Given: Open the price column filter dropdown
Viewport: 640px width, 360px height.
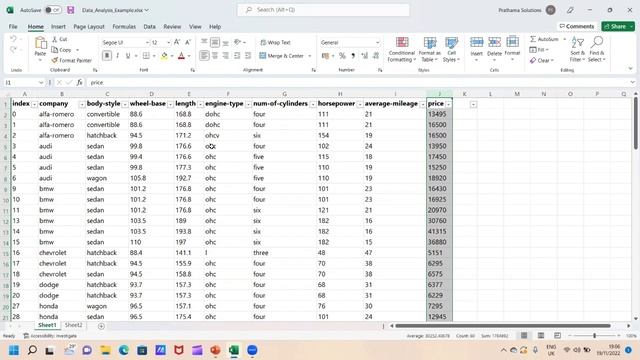Looking at the screenshot, I should (x=449, y=104).
